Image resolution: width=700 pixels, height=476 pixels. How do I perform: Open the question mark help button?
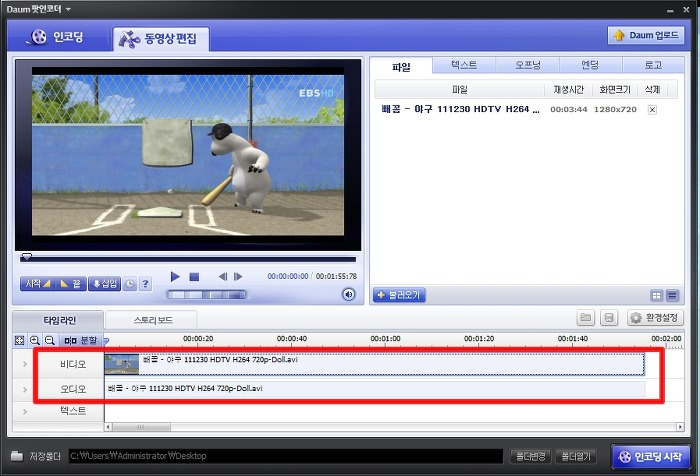coord(146,284)
